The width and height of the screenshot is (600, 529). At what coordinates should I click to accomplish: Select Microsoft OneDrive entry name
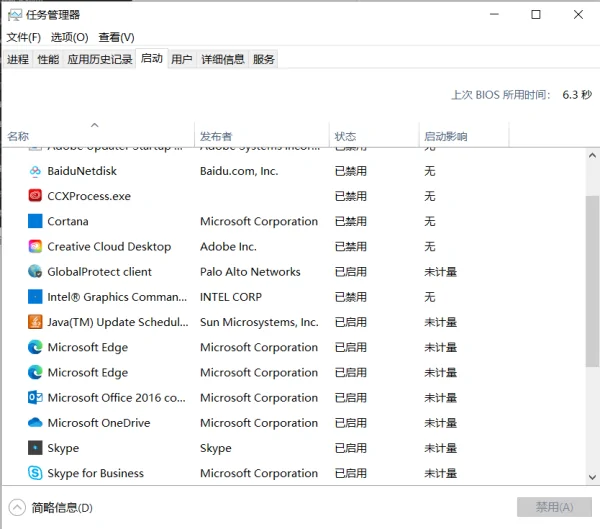point(99,423)
